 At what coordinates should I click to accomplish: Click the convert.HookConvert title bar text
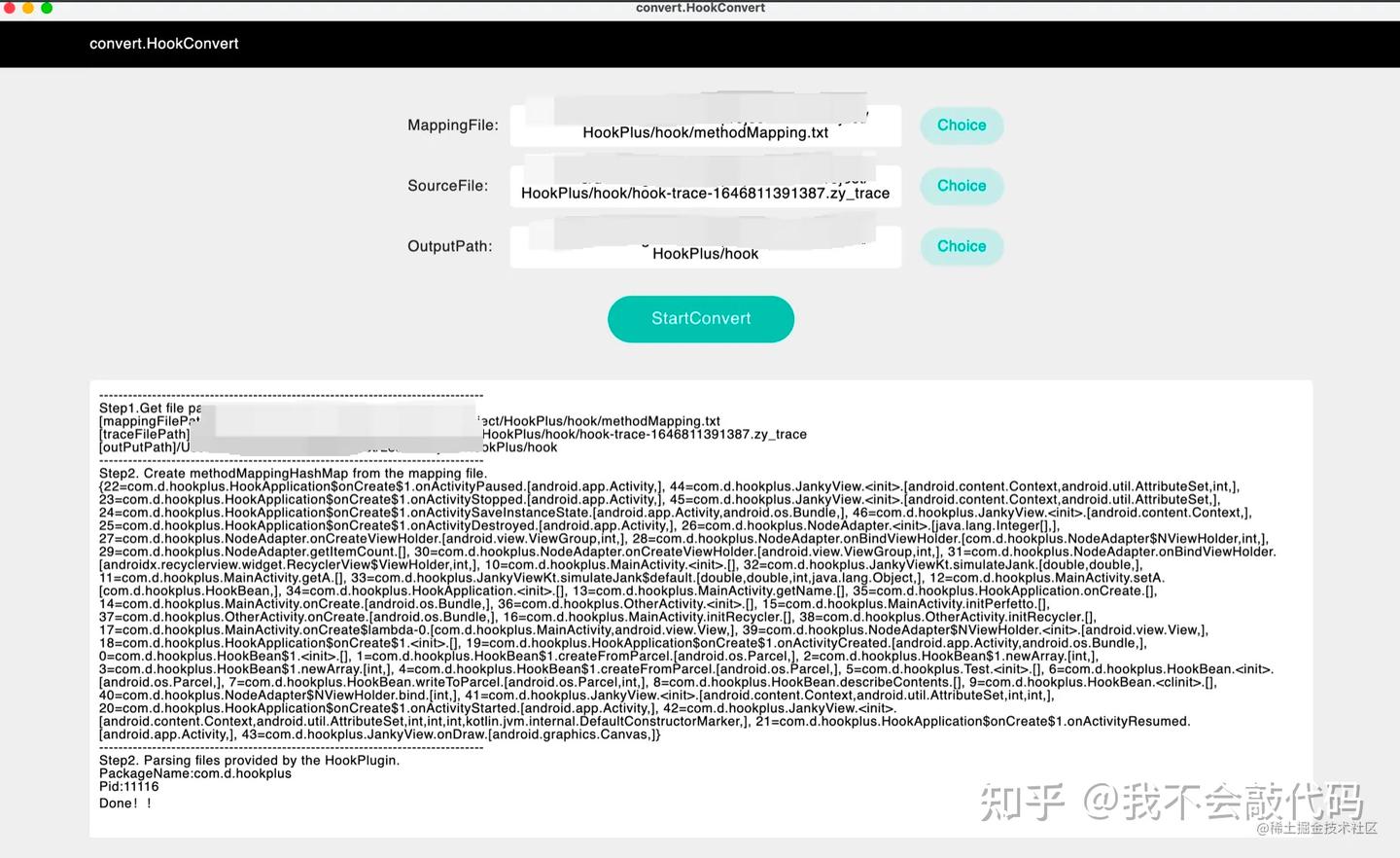(x=699, y=8)
